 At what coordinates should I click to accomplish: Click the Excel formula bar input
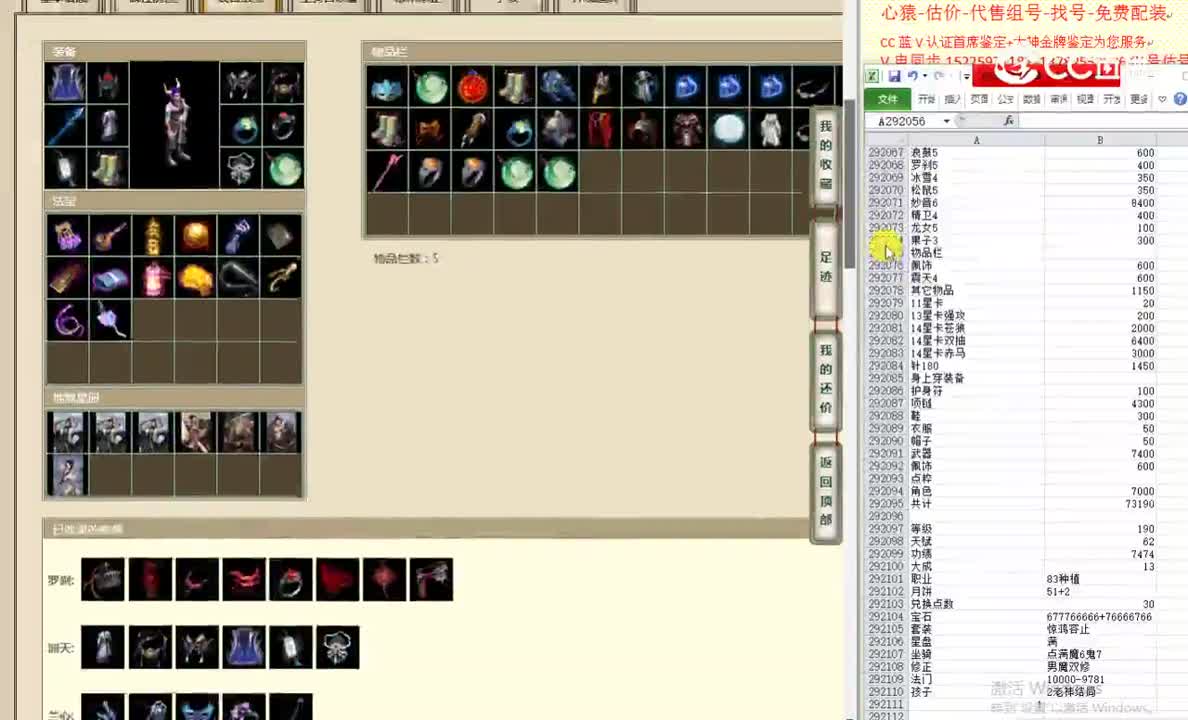(1104, 121)
